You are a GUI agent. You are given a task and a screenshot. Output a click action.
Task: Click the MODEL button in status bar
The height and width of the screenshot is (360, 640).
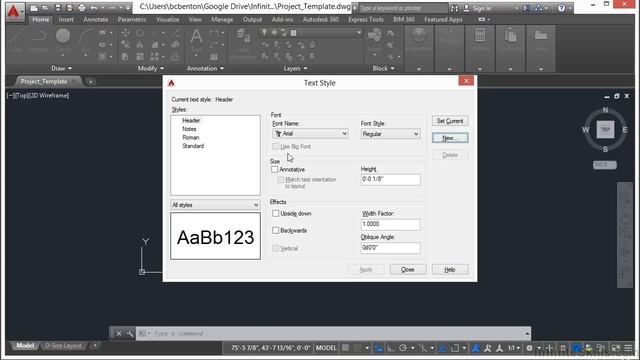coord(326,348)
